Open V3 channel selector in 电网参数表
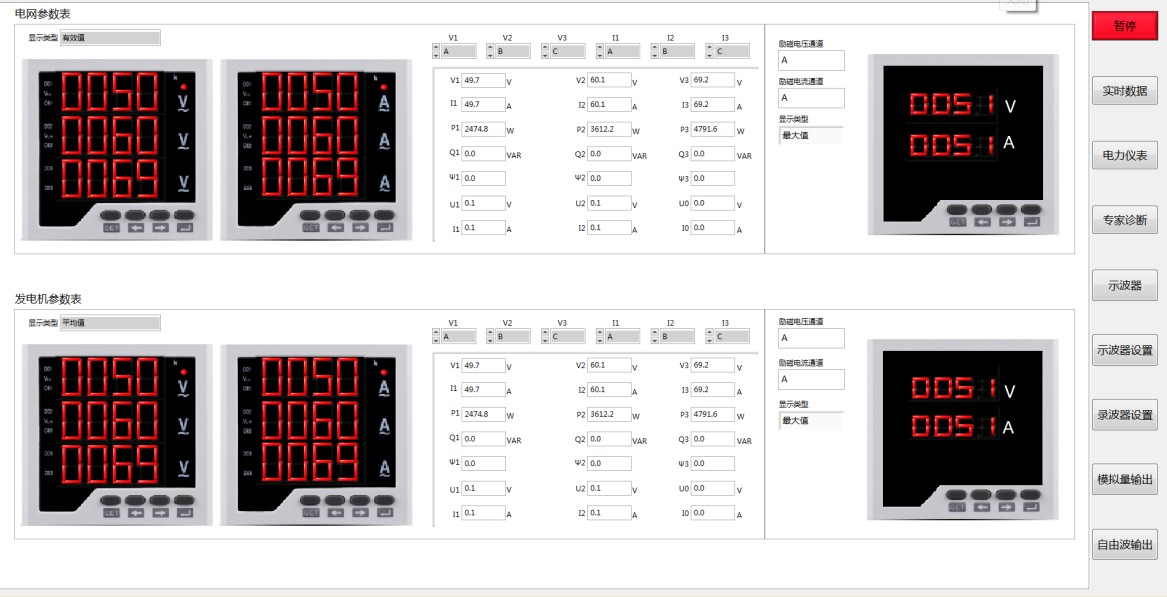 [568, 51]
